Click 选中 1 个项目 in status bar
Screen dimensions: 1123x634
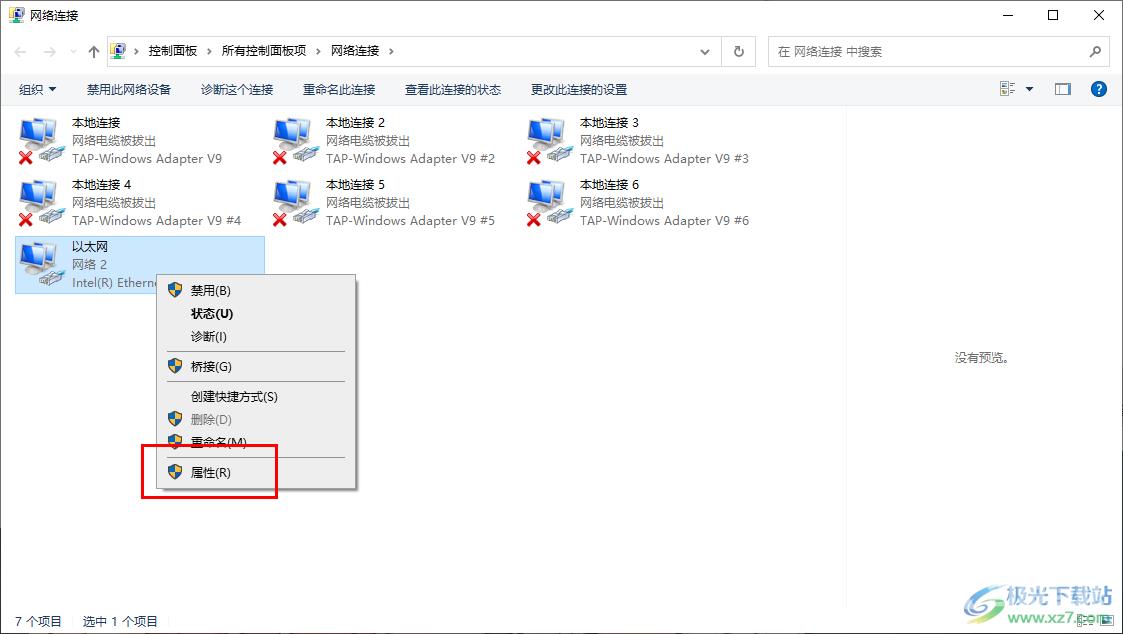click(x=120, y=621)
